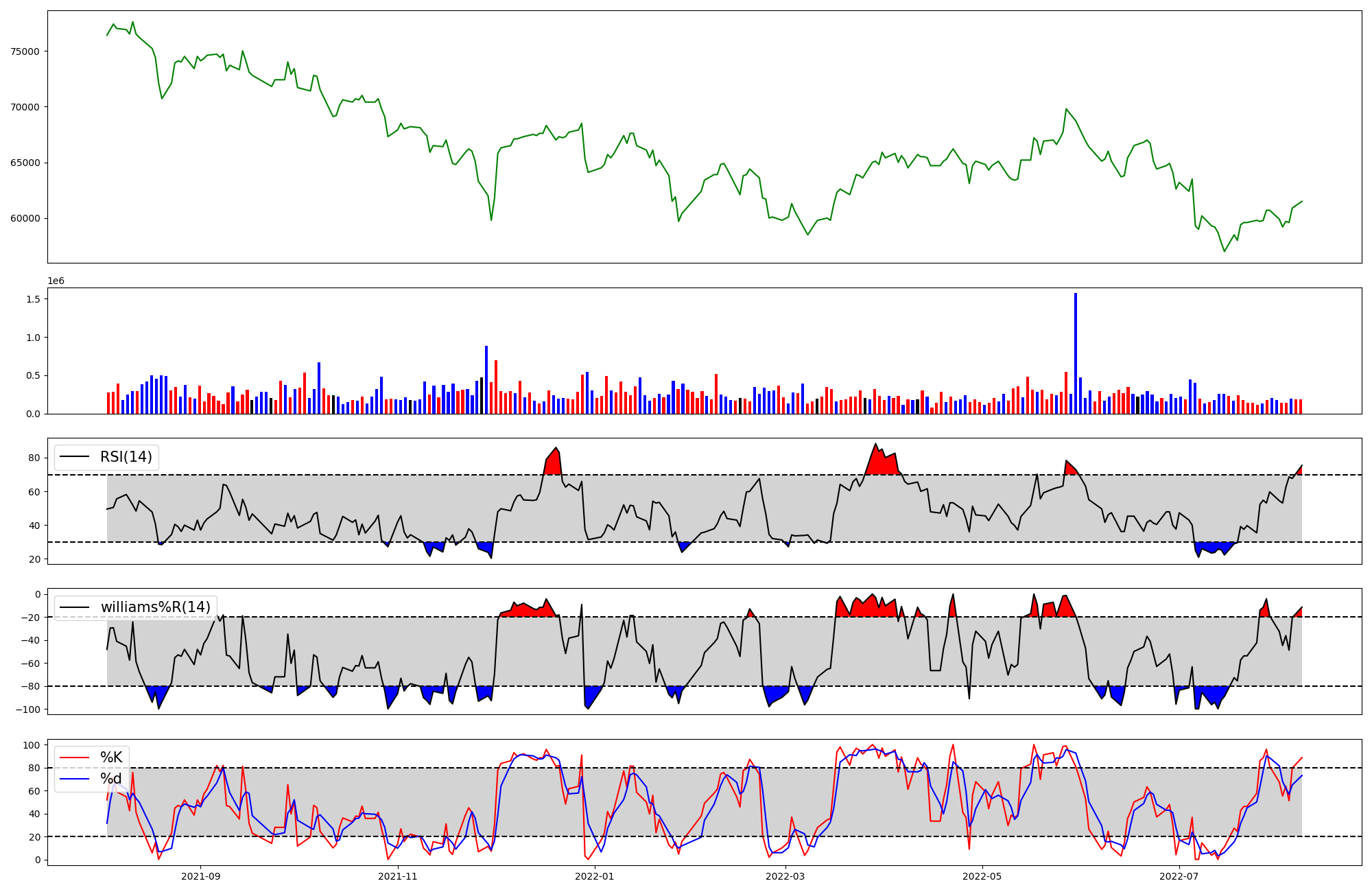1372x892 pixels.
Task: Click the 75000 price axis tick label
Action: [x=25, y=51]
